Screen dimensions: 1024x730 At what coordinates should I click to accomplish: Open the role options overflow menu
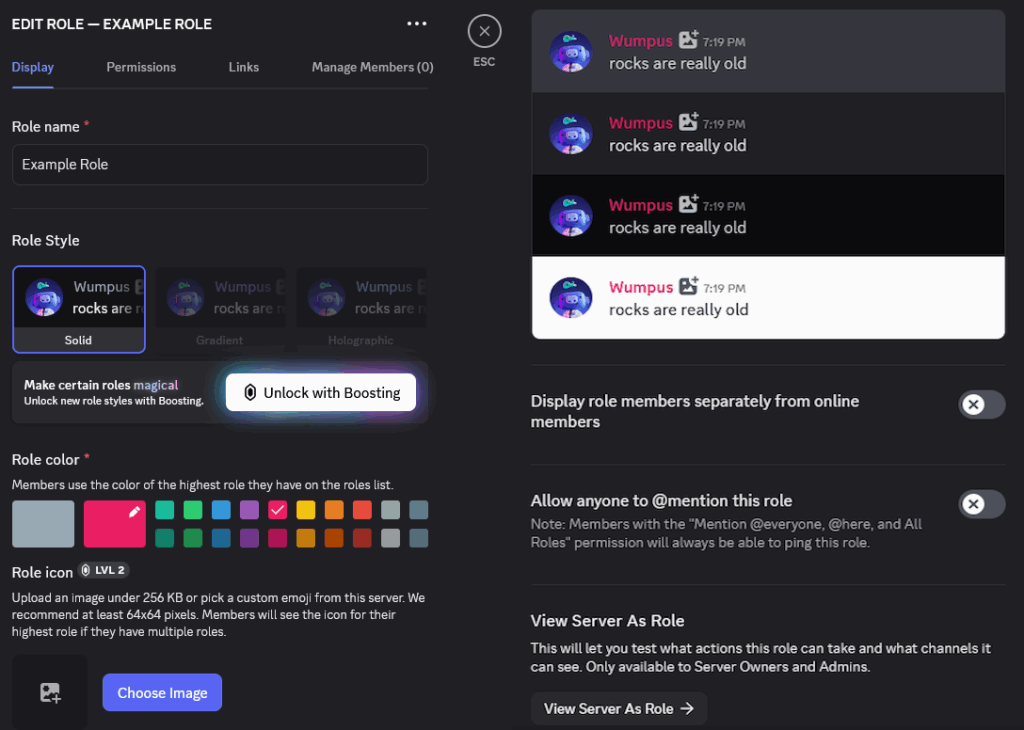417,23
